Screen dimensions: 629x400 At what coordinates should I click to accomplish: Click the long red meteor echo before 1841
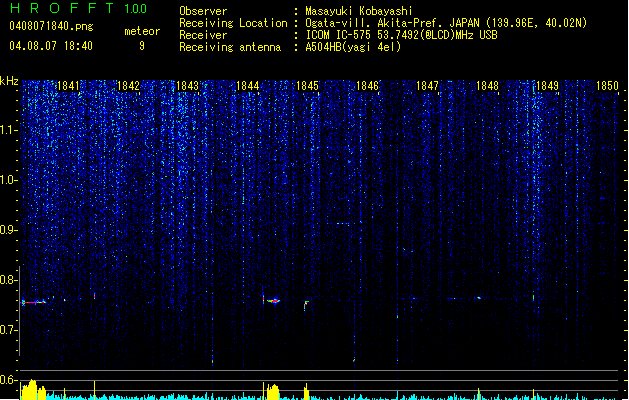tap(34, 302)
